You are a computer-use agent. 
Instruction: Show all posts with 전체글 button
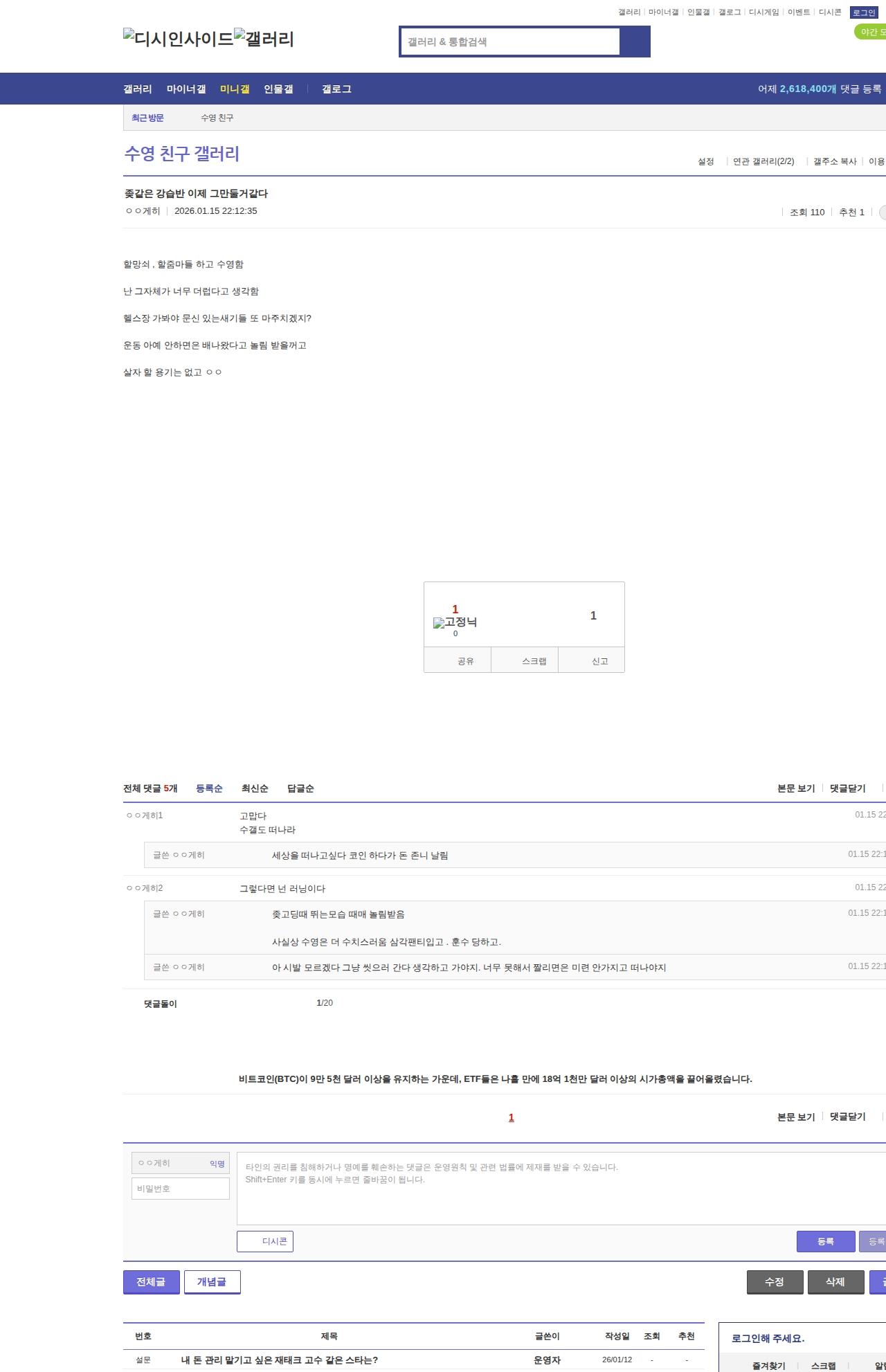152,1282
